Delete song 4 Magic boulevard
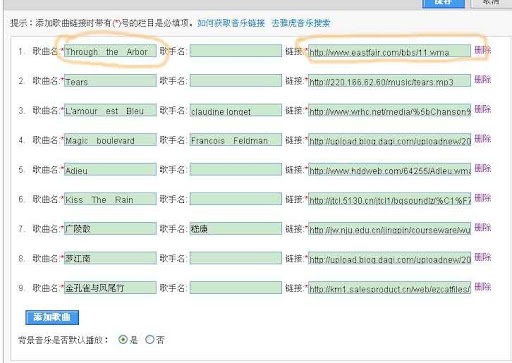Screen dimensions: 512x363 pos(483,138)
